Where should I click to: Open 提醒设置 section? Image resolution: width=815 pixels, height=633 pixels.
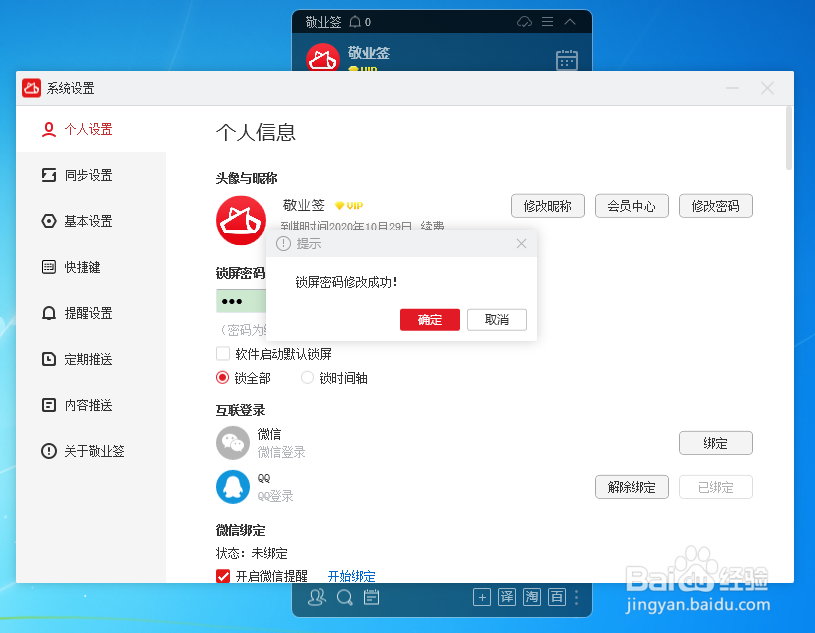[x=91, y=313]
